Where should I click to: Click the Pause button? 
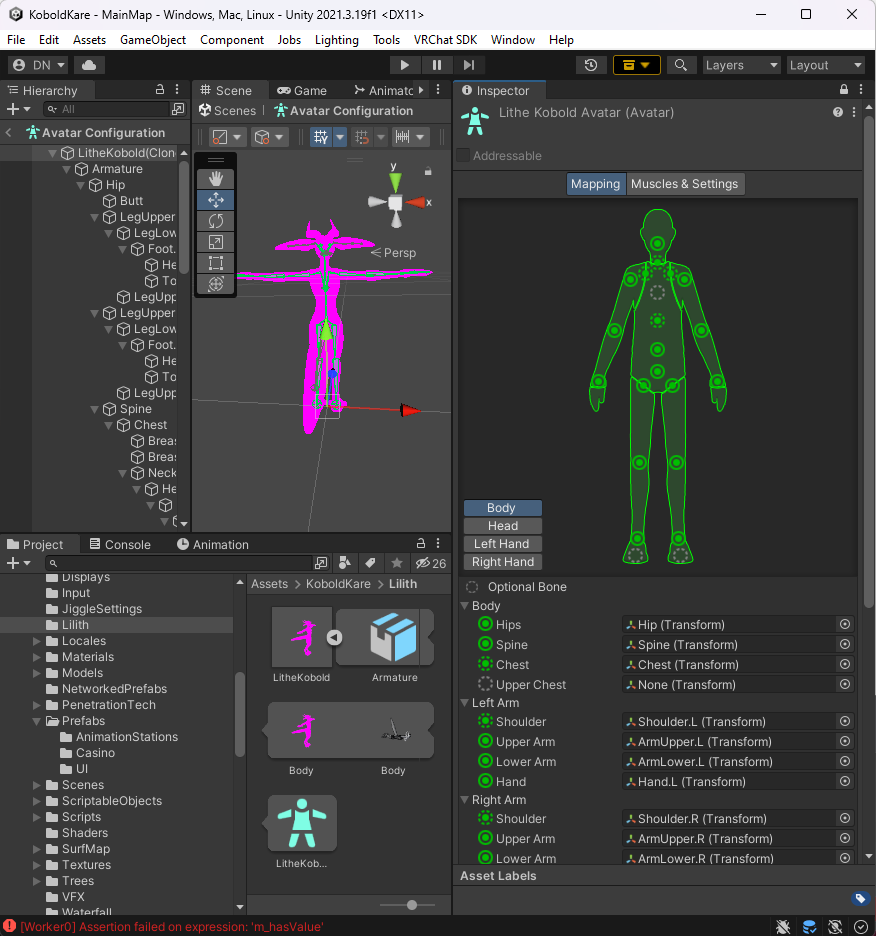coord(437,65)
